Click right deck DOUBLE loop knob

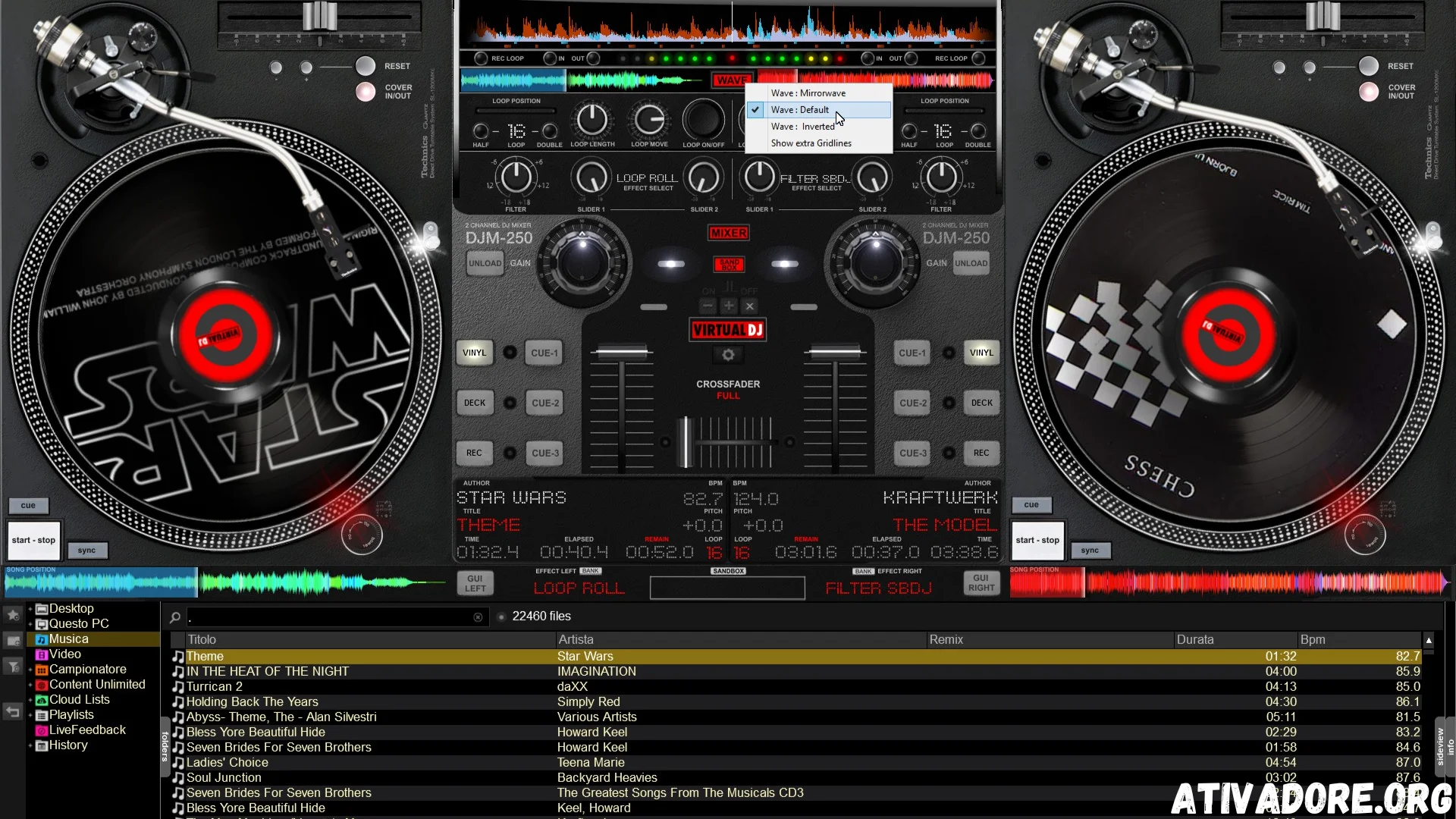pyautogui.click(x=978, y=131)
